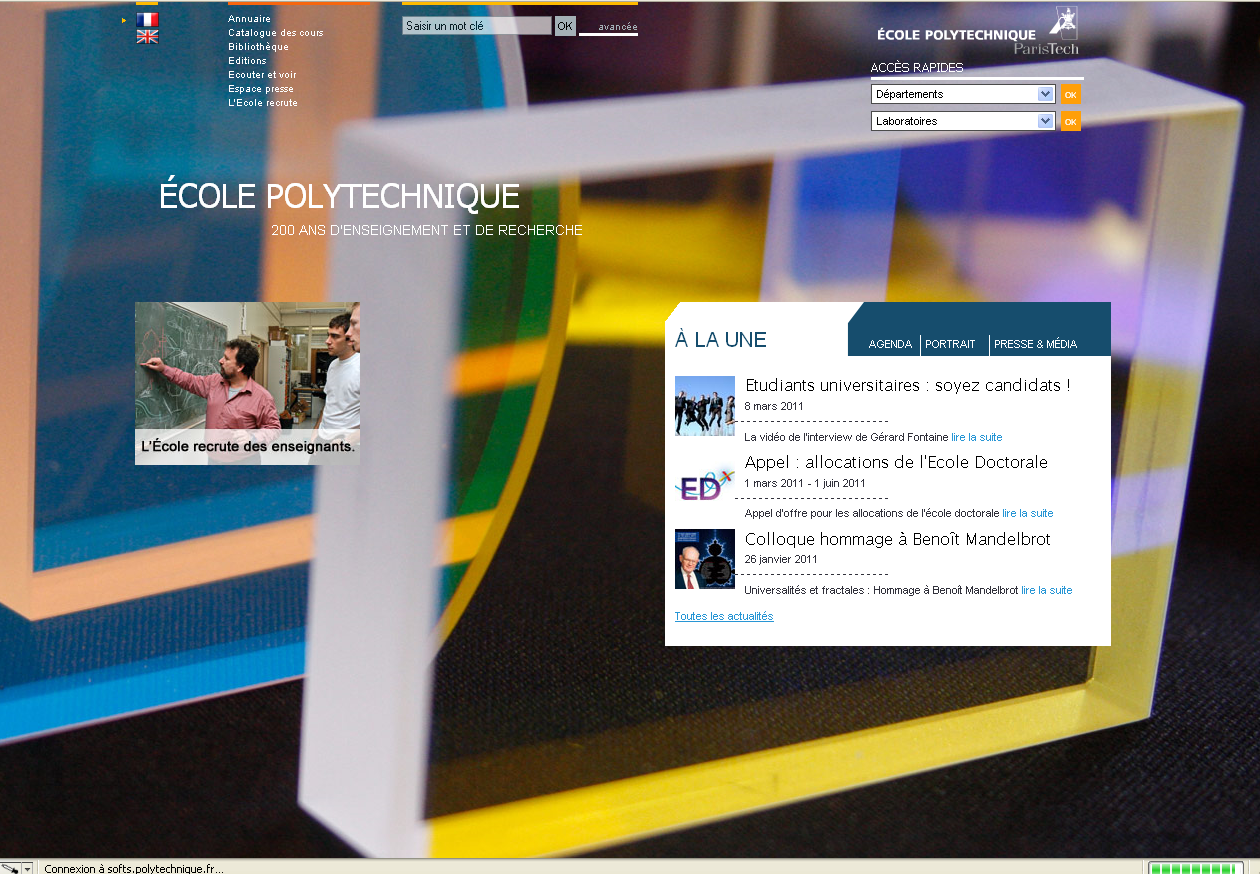The image size is (1260, 874).
Task: Open headline Colloque hommage à Benoît Mandelbrot
Action: click(897, 539)
